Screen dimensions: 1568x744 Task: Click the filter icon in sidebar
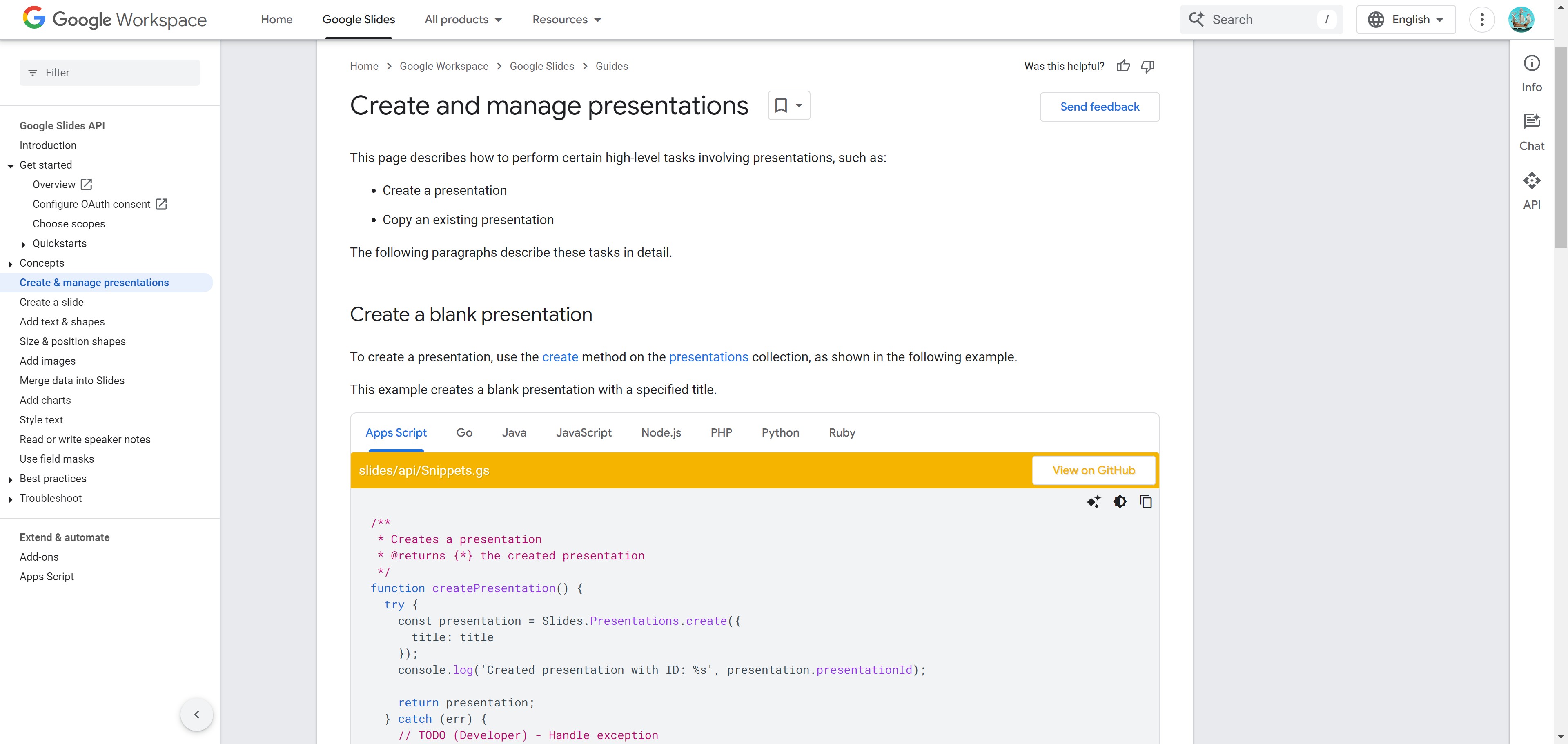32,72
